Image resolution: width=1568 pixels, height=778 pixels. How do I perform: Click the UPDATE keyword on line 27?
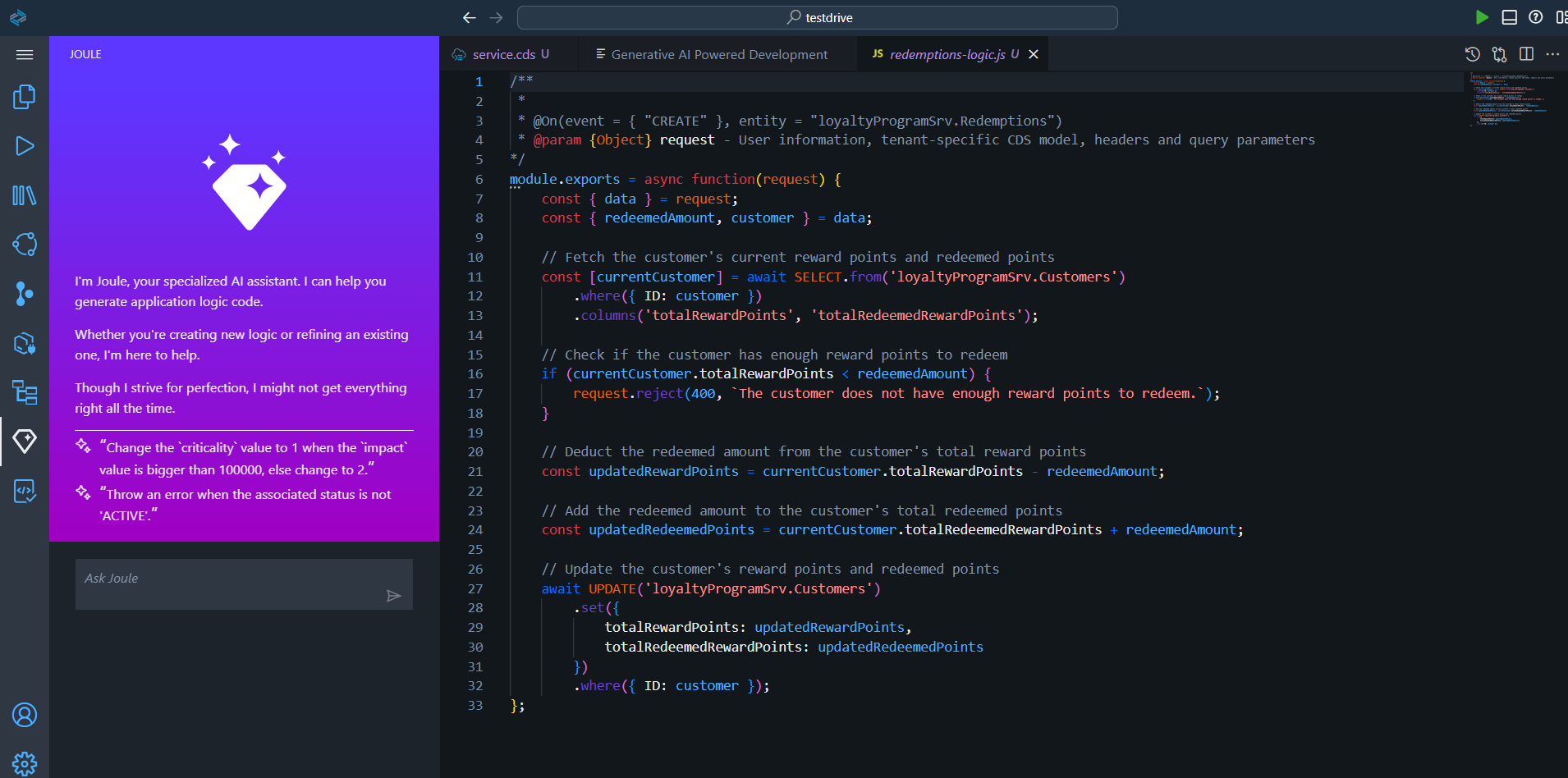[612, 588]
